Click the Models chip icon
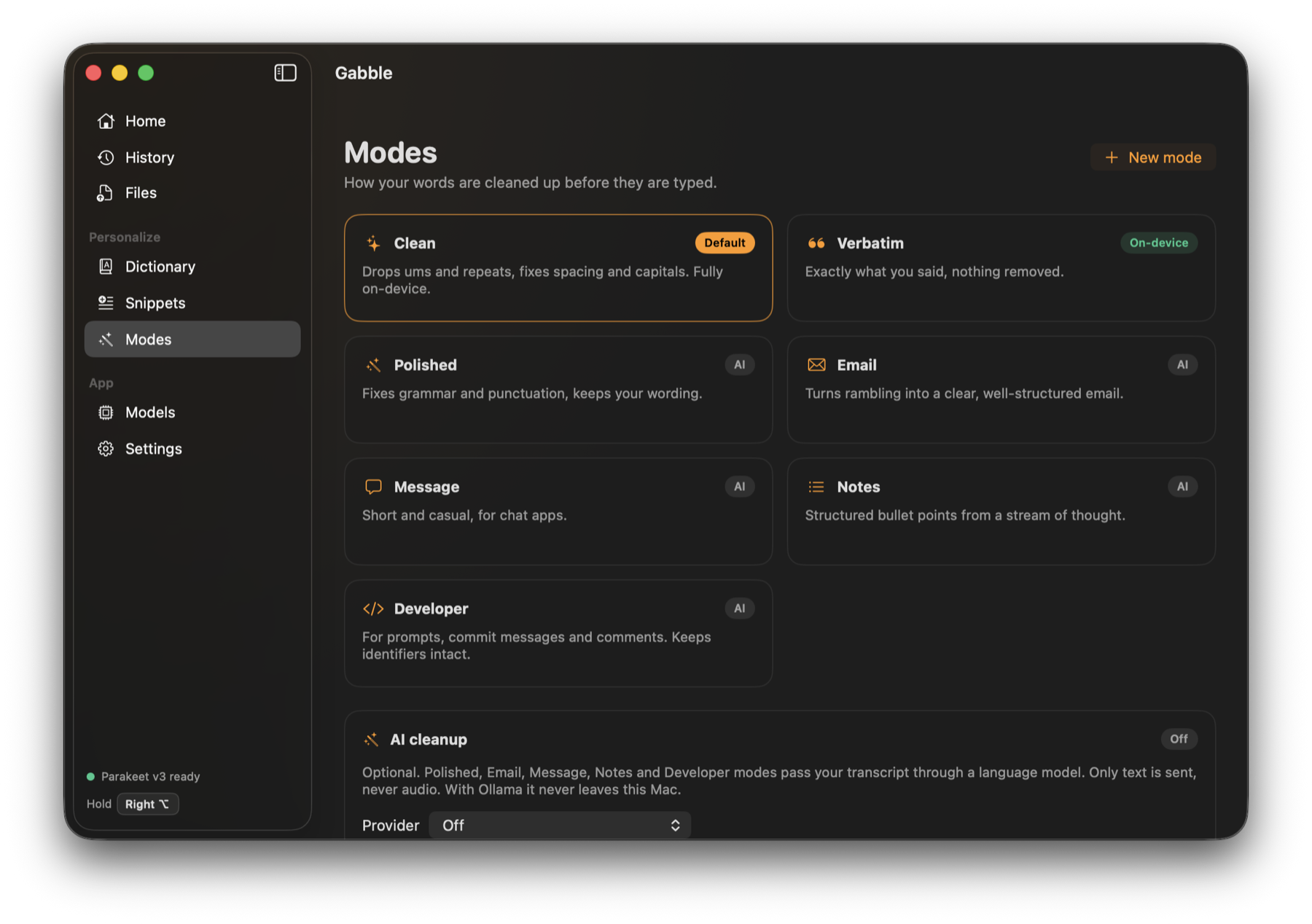 coord(106,412)
